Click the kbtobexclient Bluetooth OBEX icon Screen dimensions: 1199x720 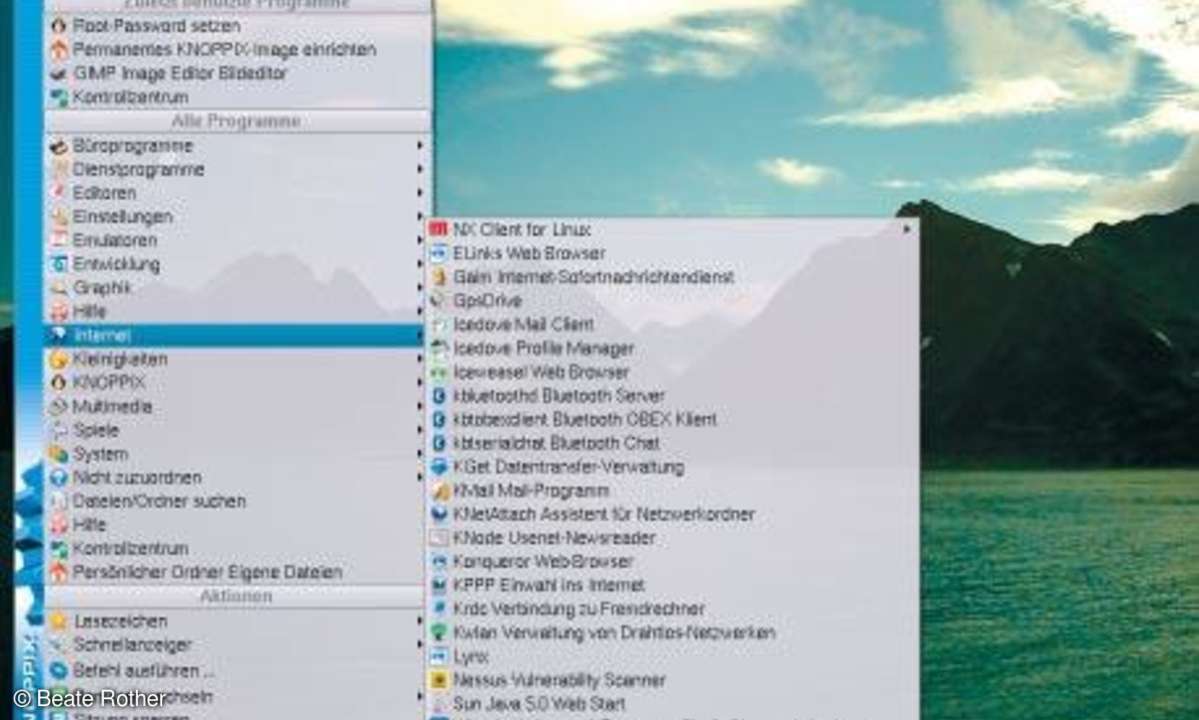point(439,420)
